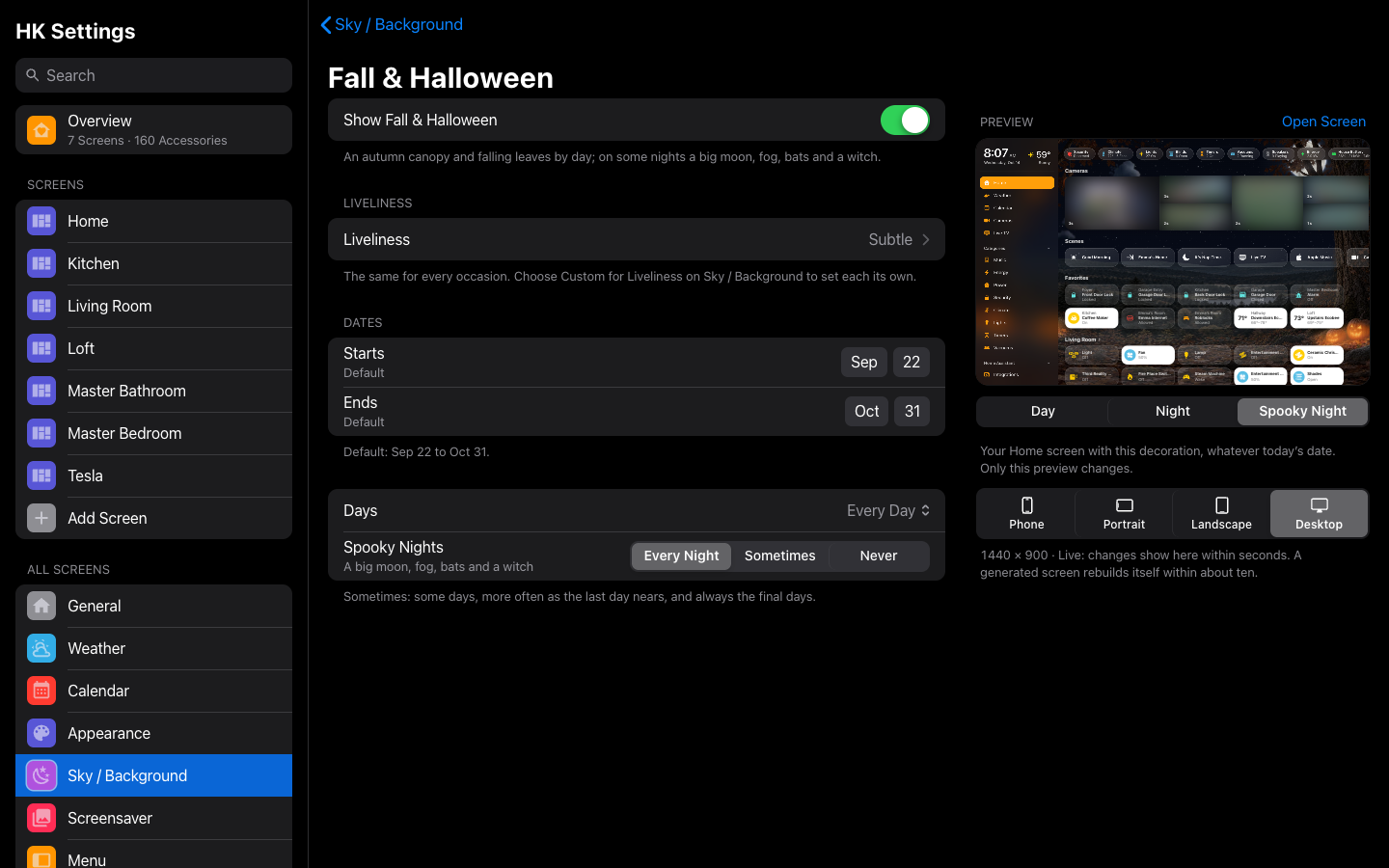Image resolution: width=1389 pixels, height=868 pixels.
Task: Click the Screensaver icon in sidebar
Action: 41,818
